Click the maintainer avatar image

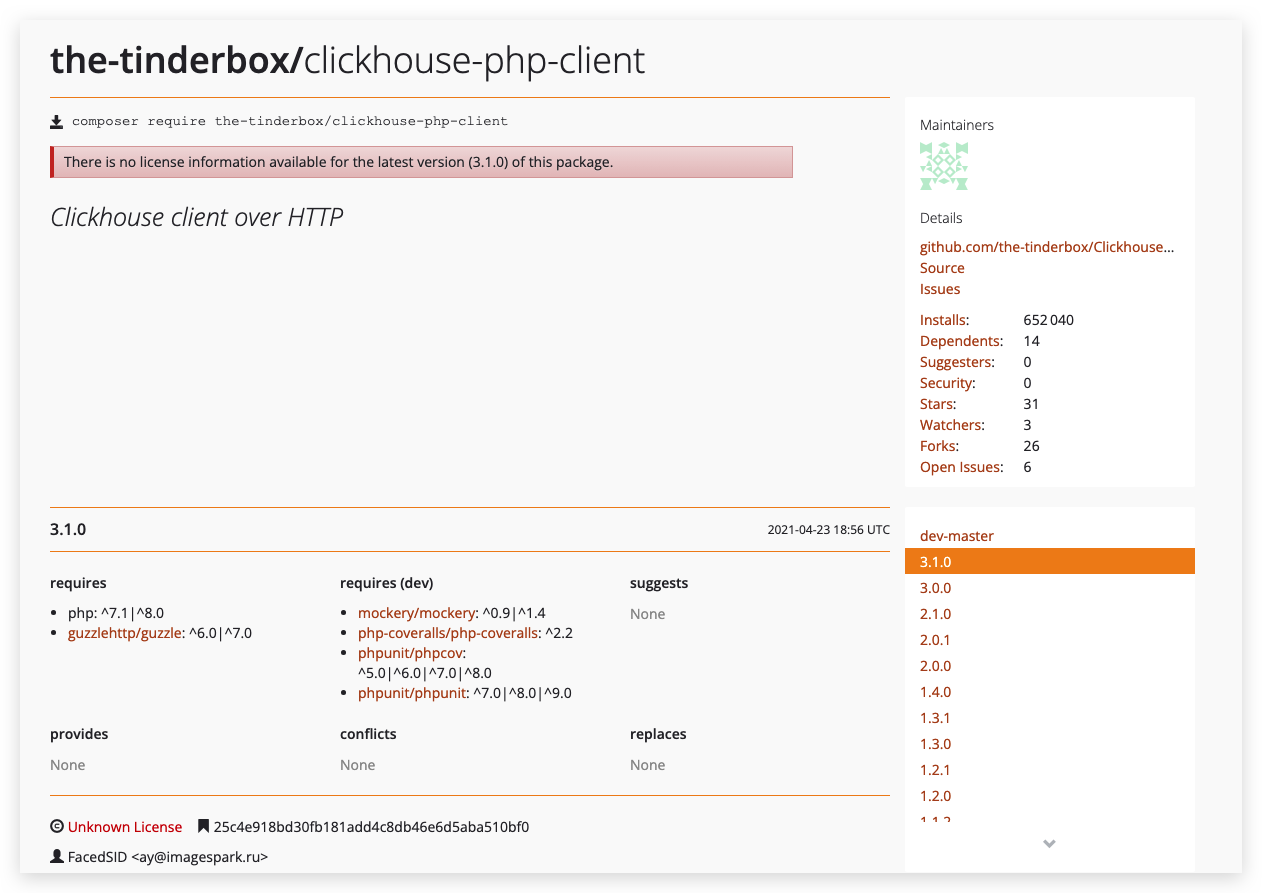944,166
